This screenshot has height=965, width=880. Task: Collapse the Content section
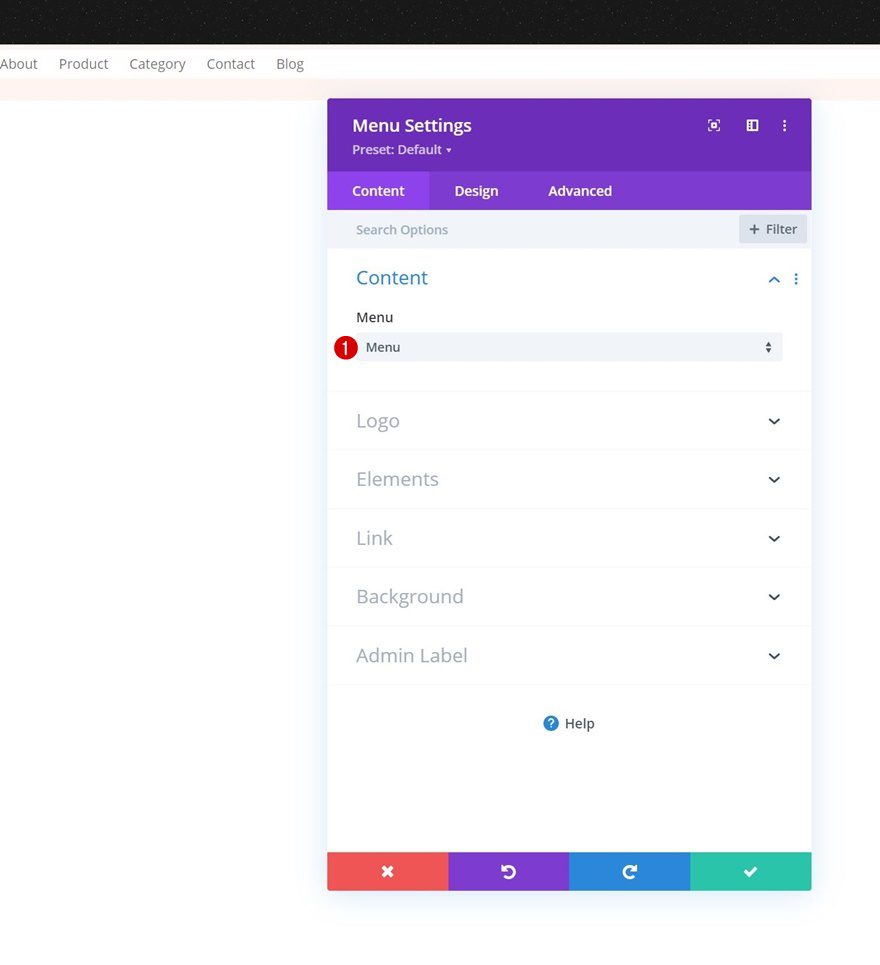point(773,279)
